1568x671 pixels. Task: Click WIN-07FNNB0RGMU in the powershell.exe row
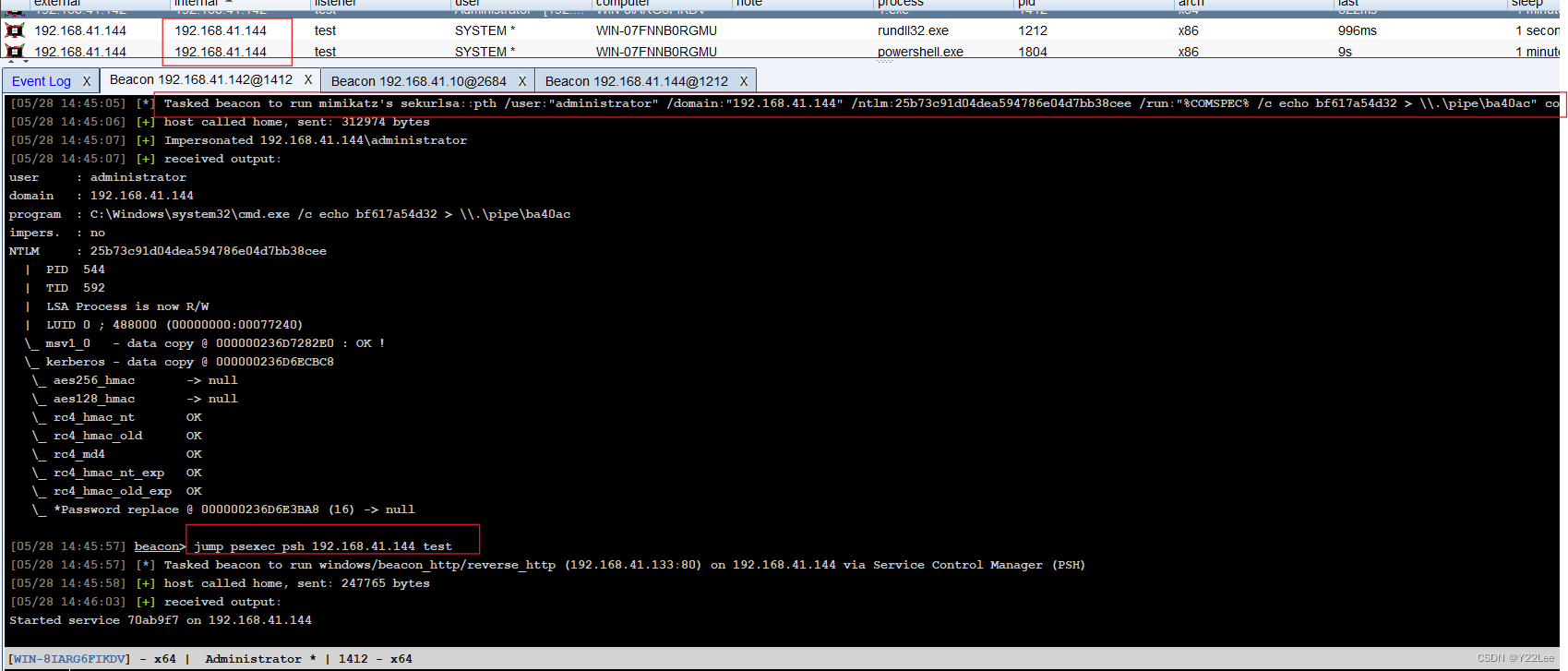656,52
